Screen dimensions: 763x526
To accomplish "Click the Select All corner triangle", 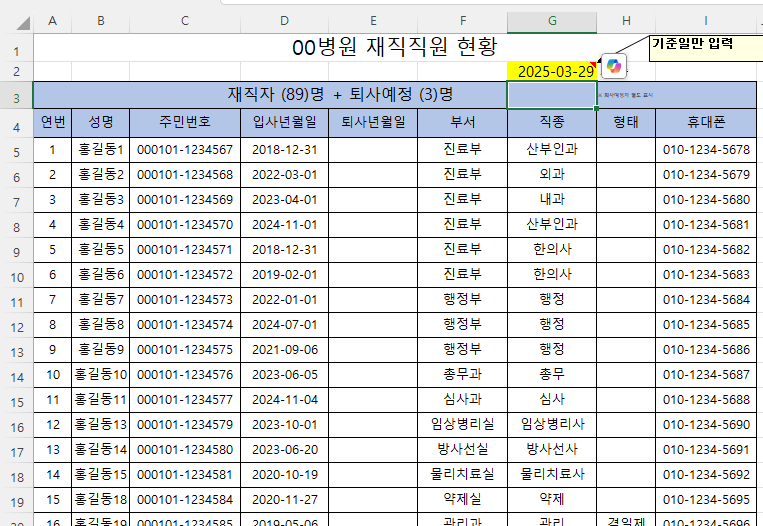I will pyautogui.click(x=22, y=22).
